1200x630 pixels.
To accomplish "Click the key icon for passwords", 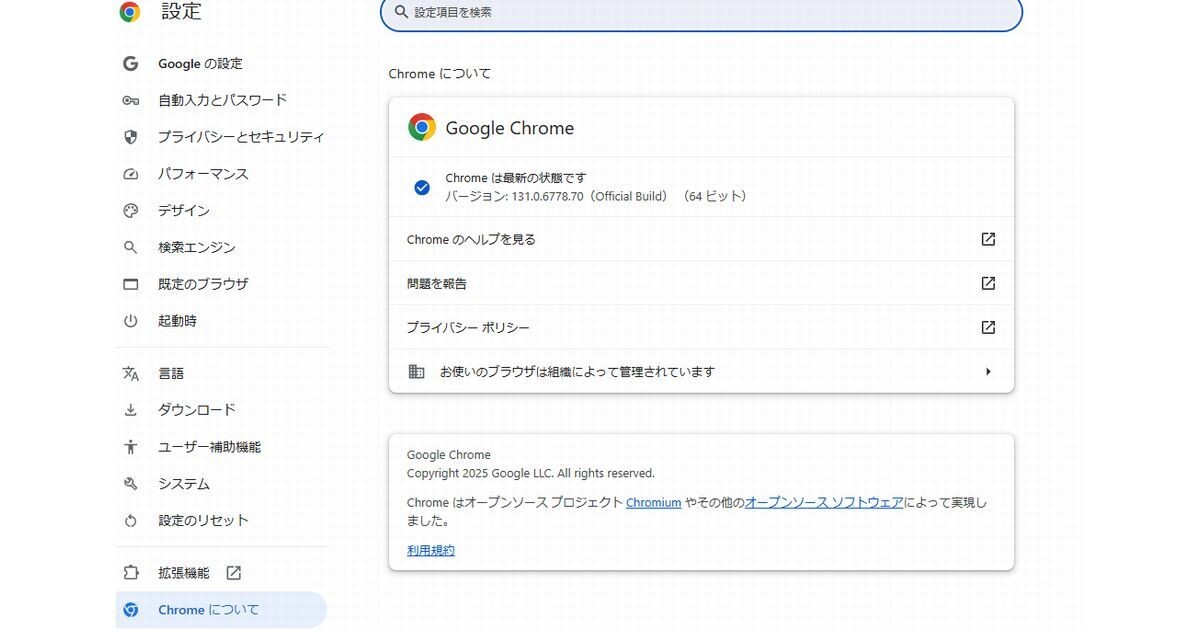I will pos(130,100).
